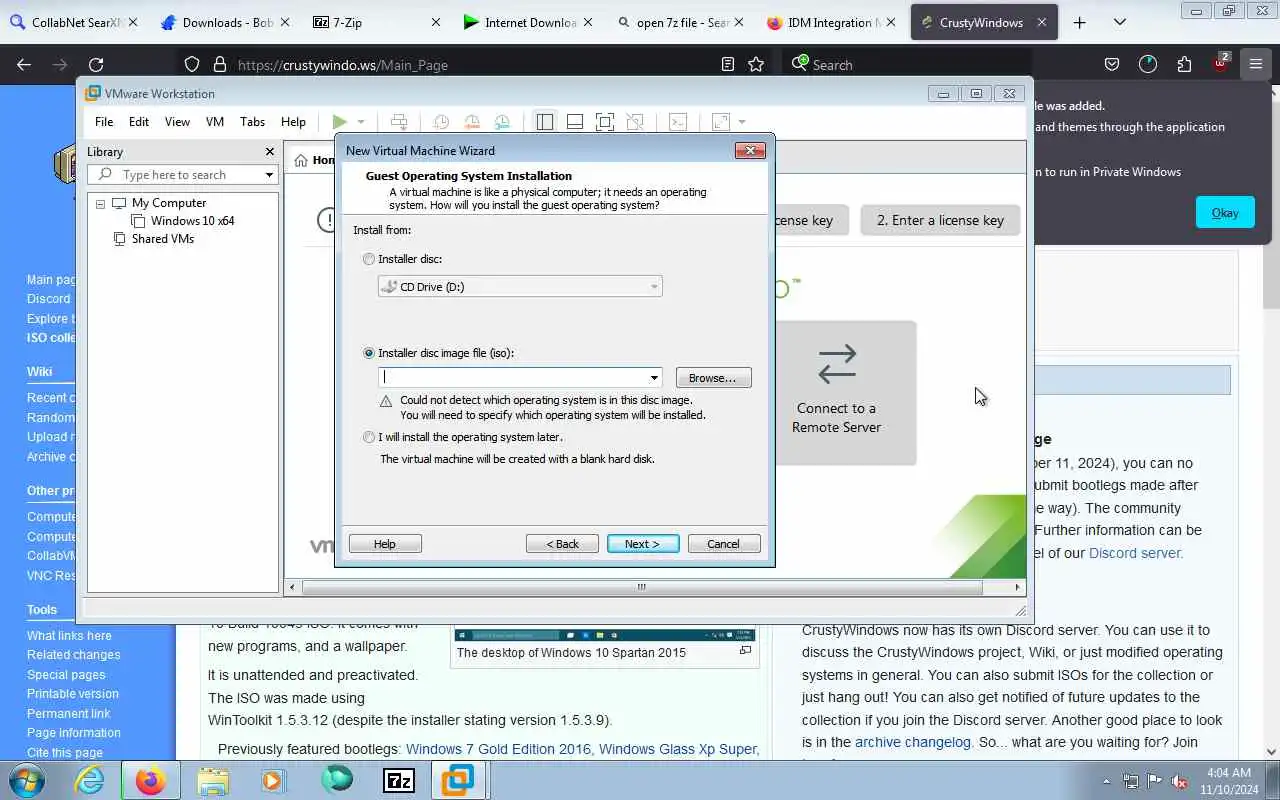
Task: Click the full screen mode icon
Action: (605, 122)
